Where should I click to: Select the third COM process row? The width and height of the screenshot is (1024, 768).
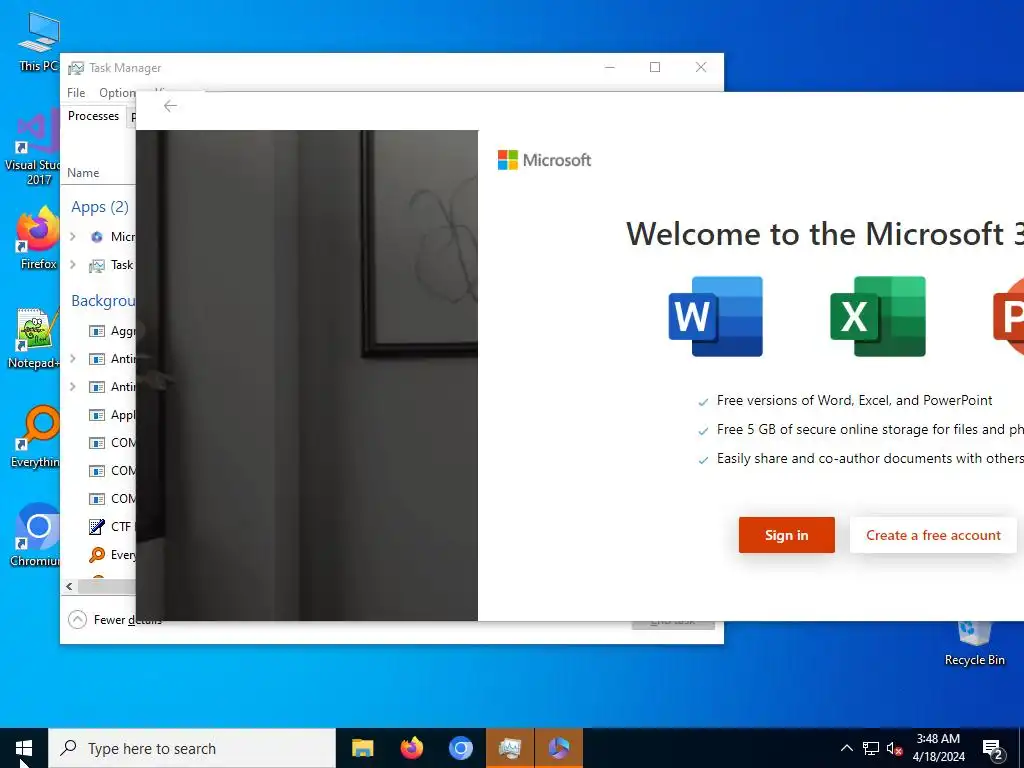point(112,499)
